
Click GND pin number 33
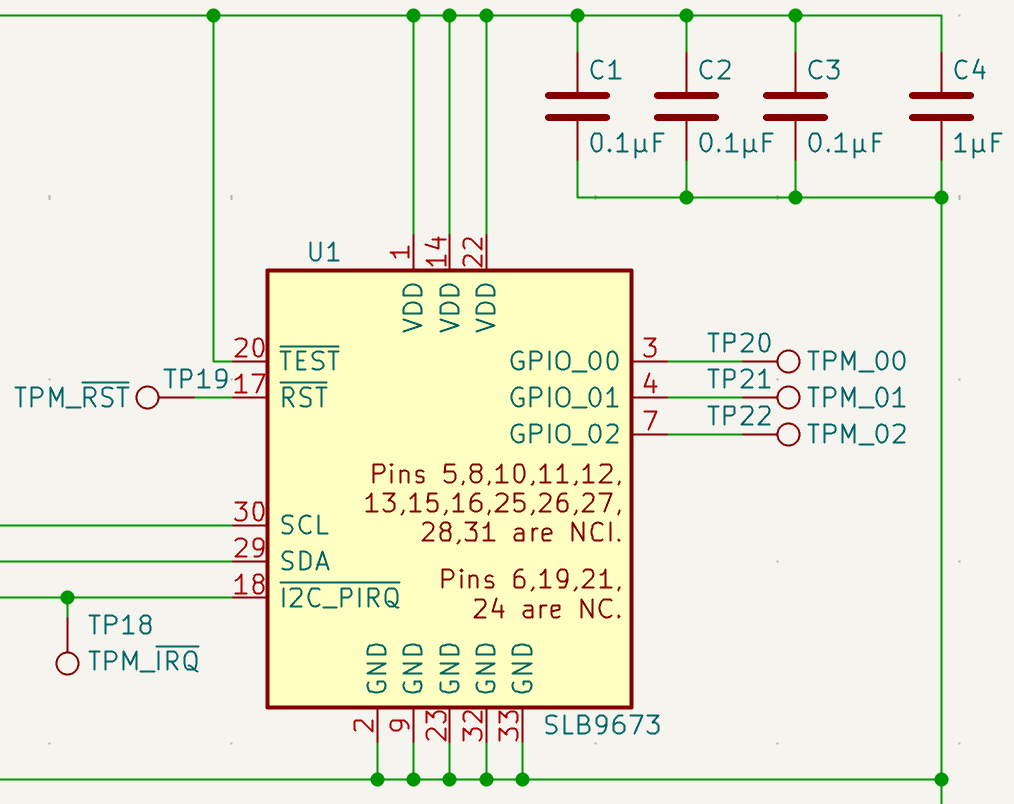click(509, 725)
